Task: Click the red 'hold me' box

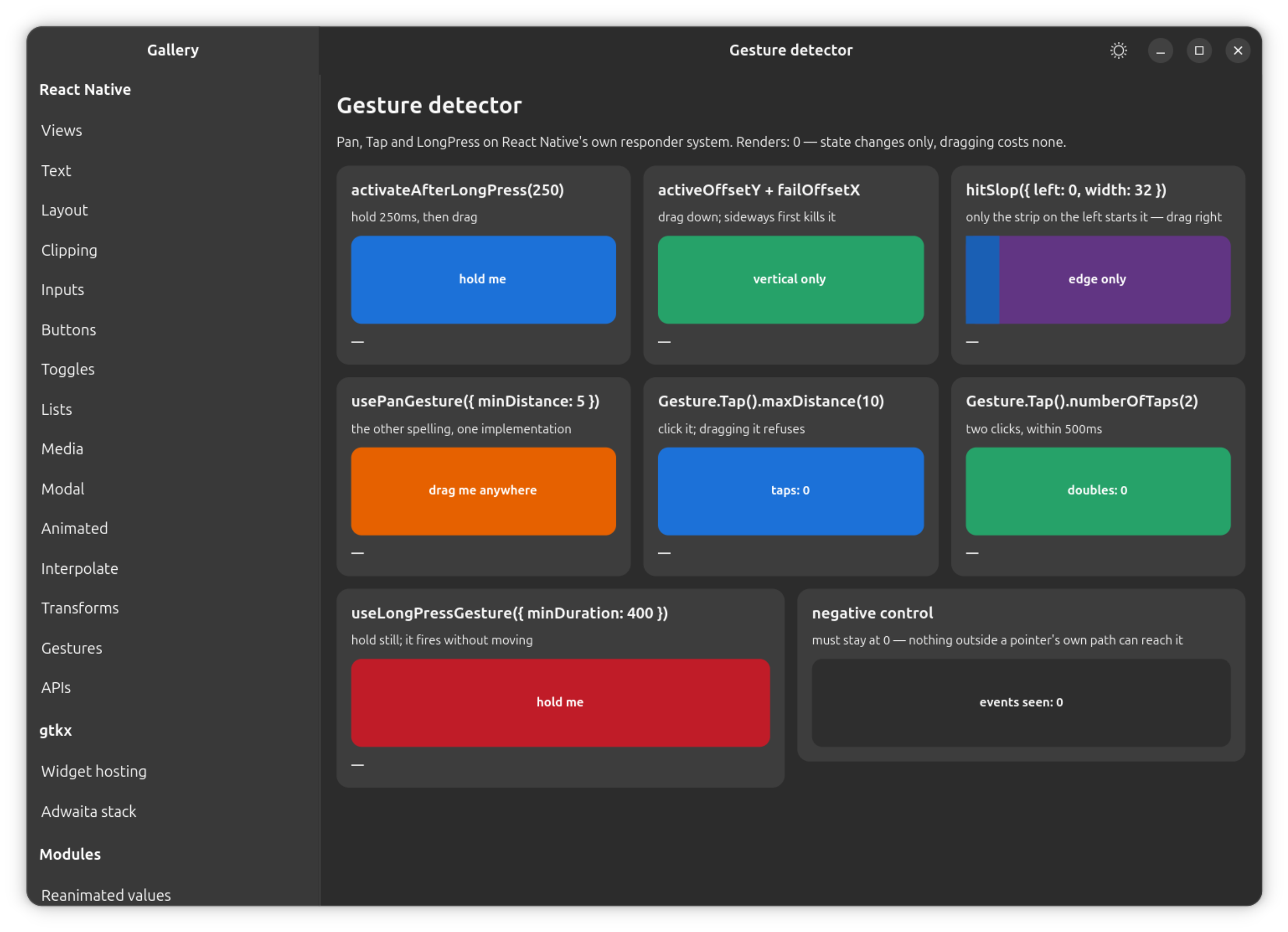Action: (561, 703)
